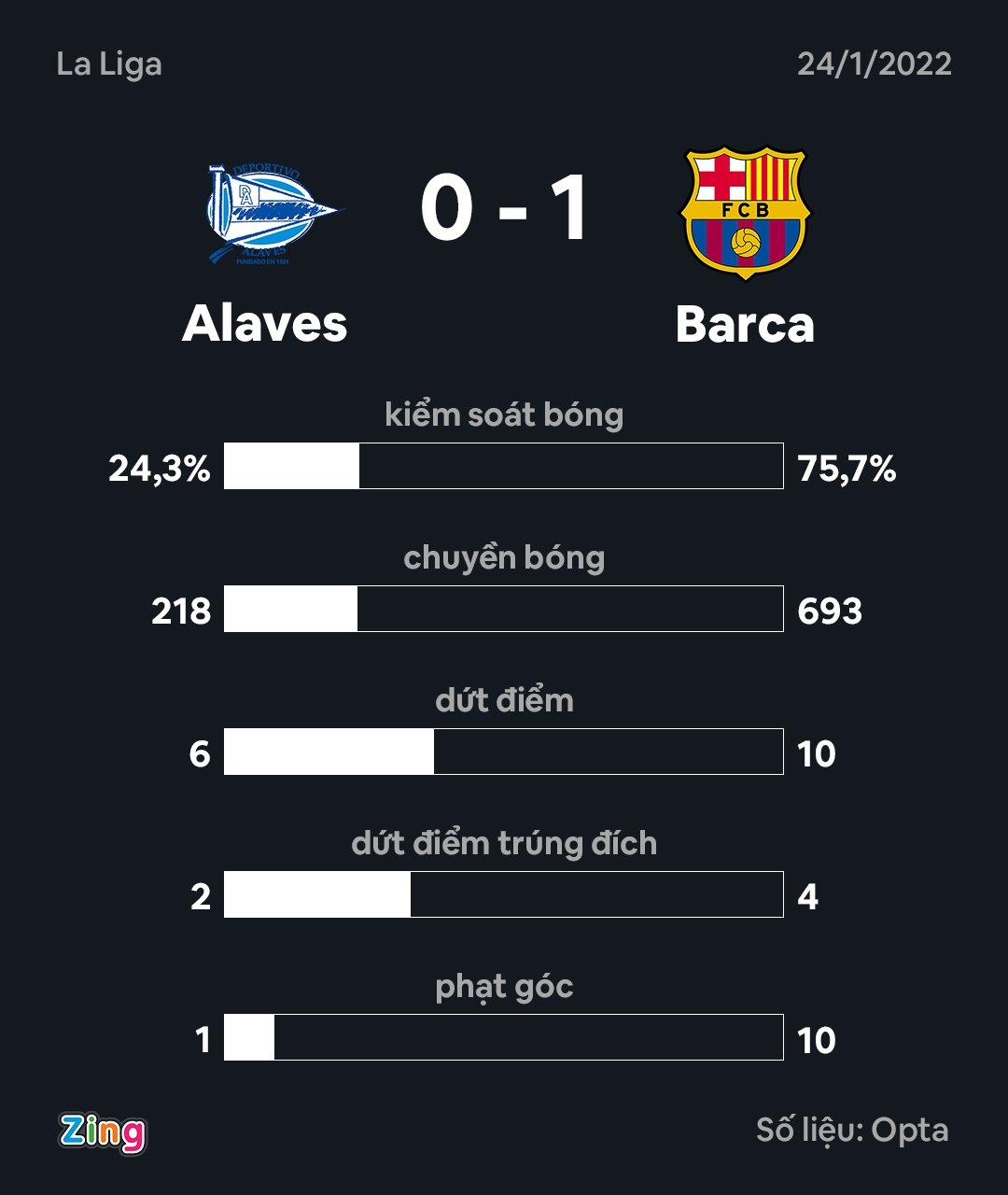The height and width of the screenshot is (1195, 1008).
Task: Click the 218 passes value
Action: [x=181, y=612]
